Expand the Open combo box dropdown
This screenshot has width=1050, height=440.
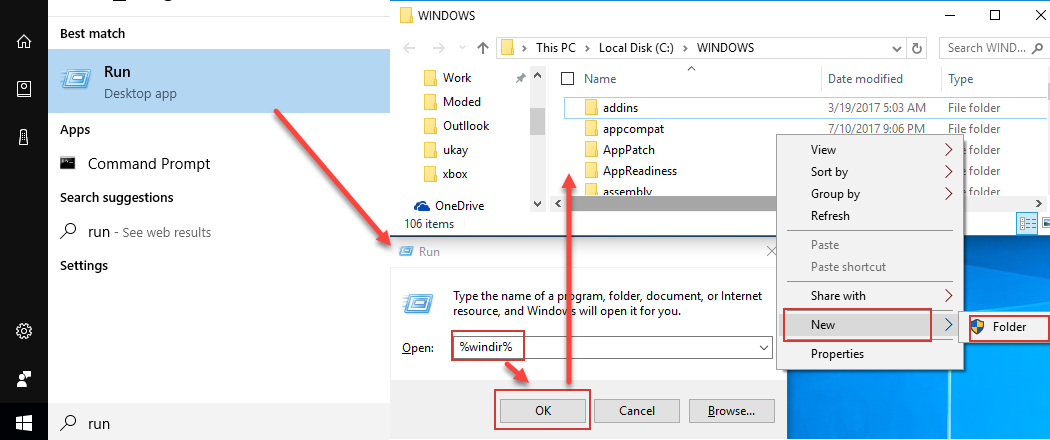[764, 347]
